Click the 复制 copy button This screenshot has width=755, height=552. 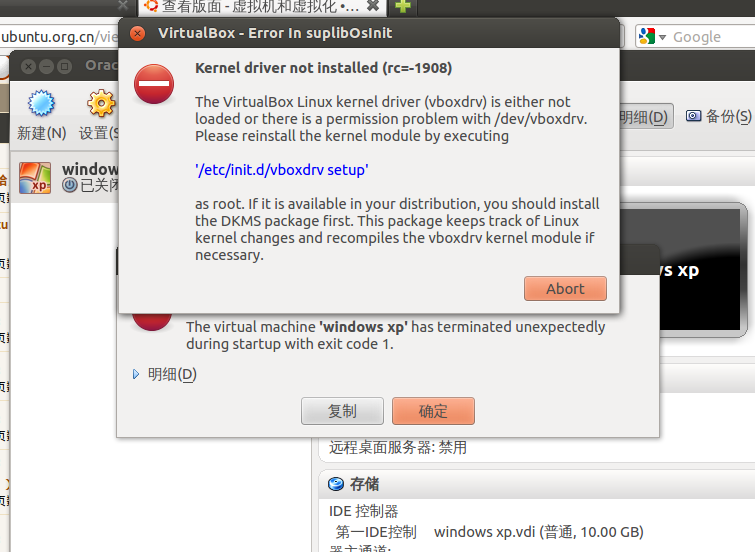pyautogui.click(x=342, y=411)
